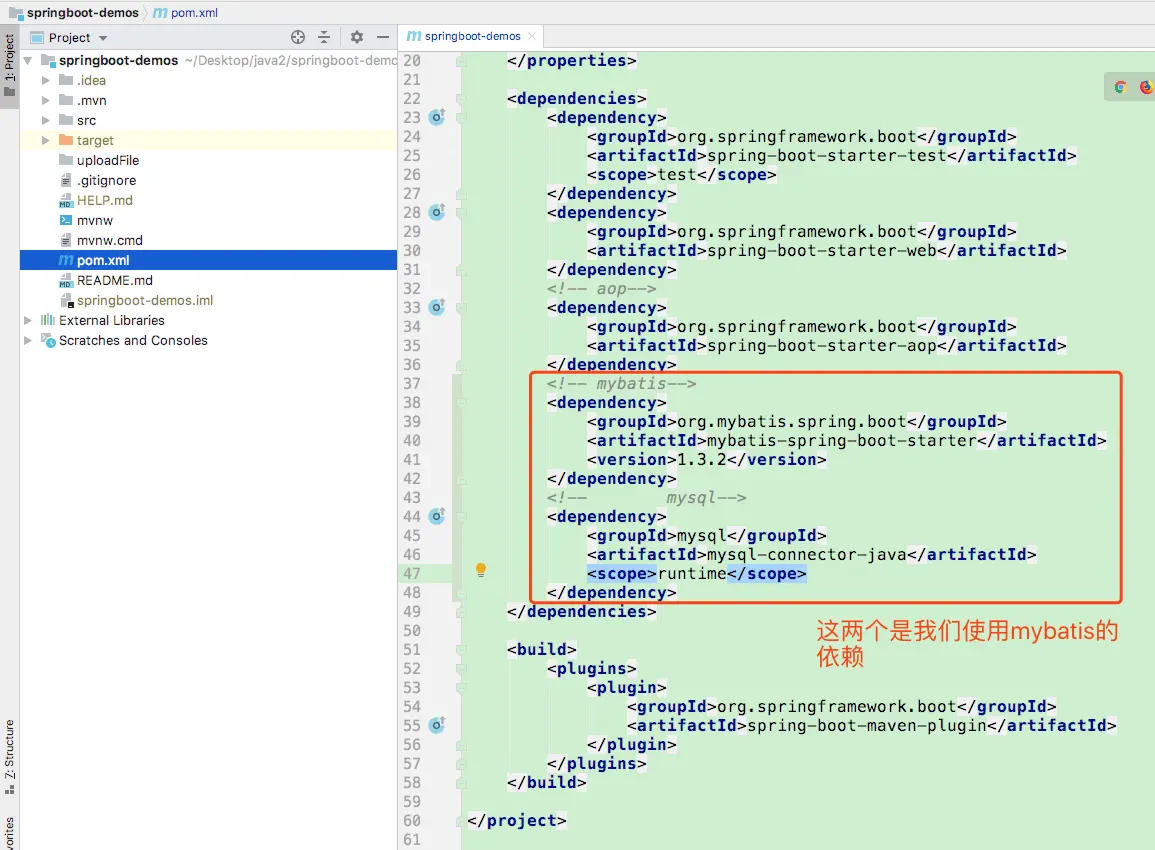Click the closing project tag on line 60
Screen dimensions: 1155x850
tap(516, 821)
